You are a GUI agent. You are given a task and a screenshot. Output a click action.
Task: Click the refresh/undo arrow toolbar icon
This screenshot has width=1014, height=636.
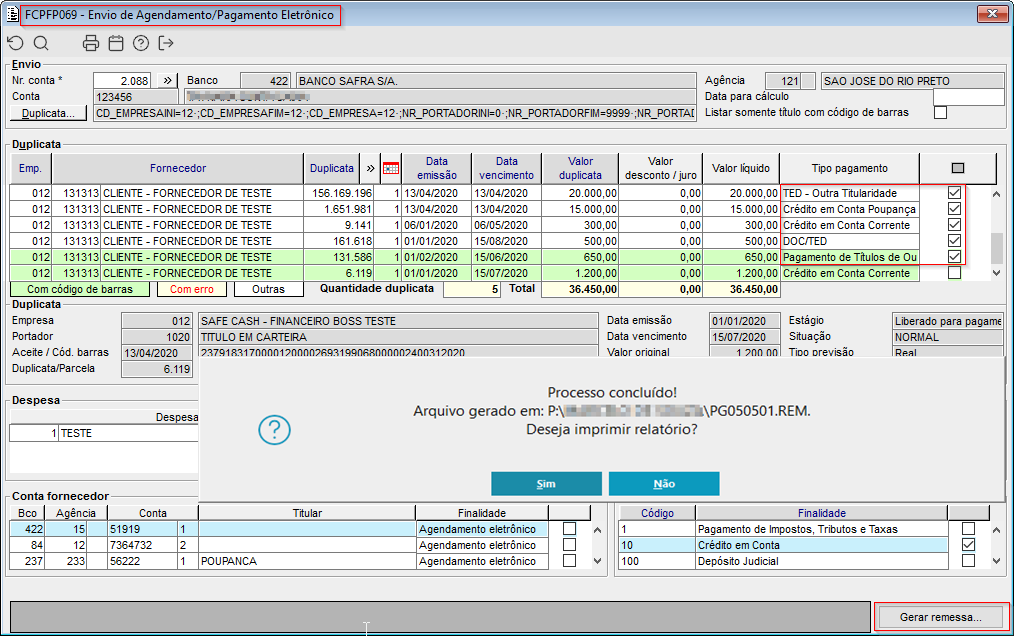tap(16, 43)
